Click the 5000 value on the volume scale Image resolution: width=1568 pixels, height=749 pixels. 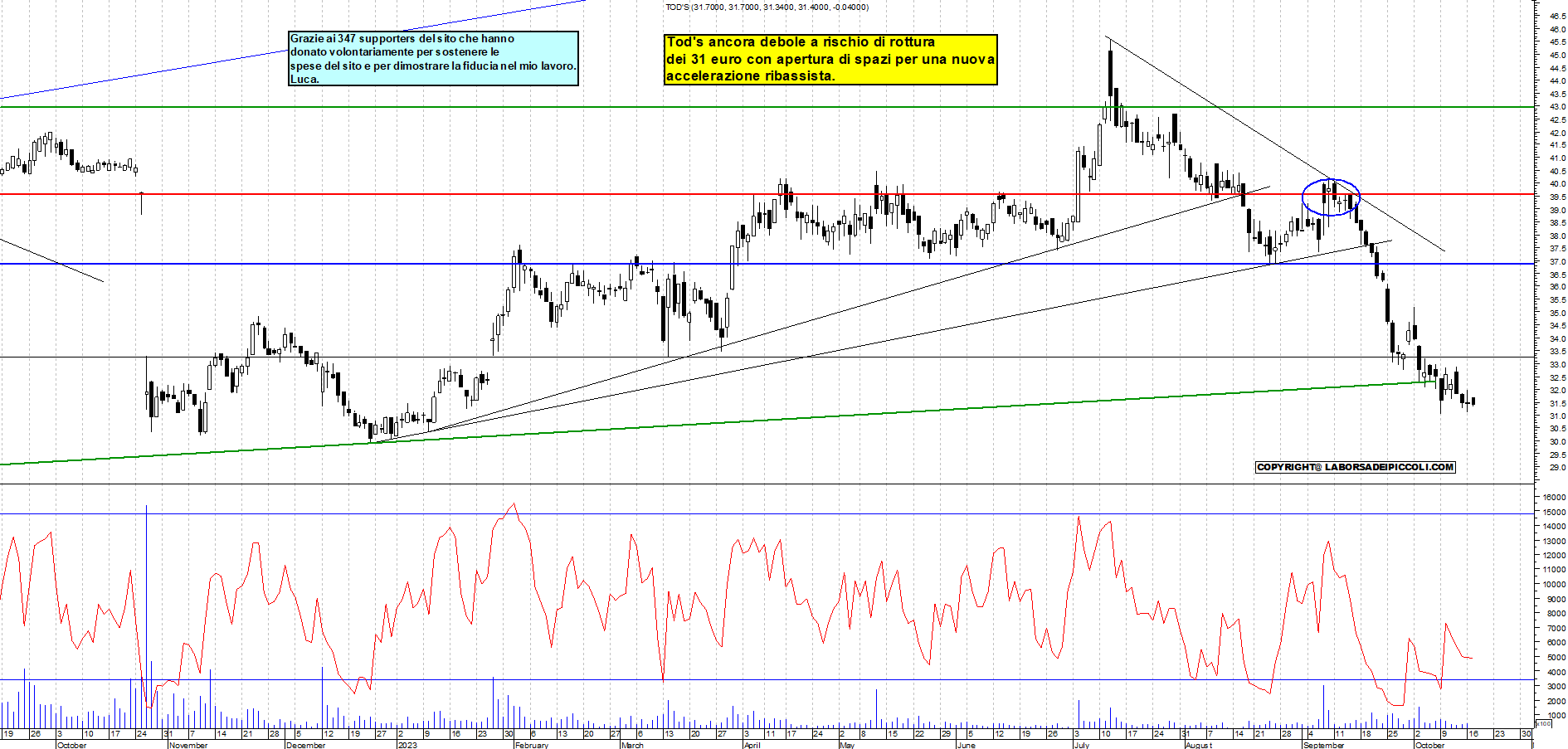tap(1556, 657)
